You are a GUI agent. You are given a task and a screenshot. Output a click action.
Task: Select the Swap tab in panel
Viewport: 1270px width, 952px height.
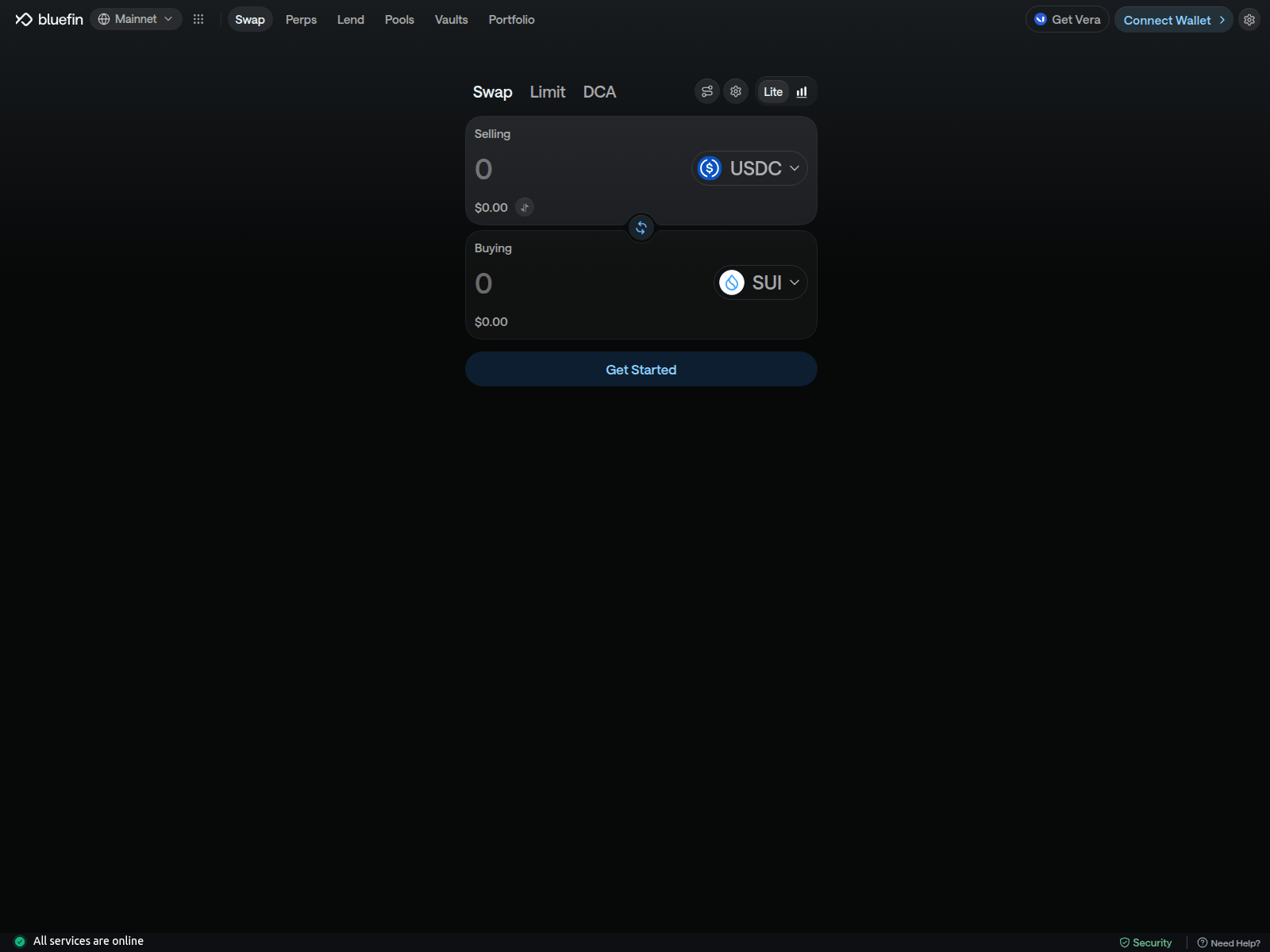(x=493, y=92)
